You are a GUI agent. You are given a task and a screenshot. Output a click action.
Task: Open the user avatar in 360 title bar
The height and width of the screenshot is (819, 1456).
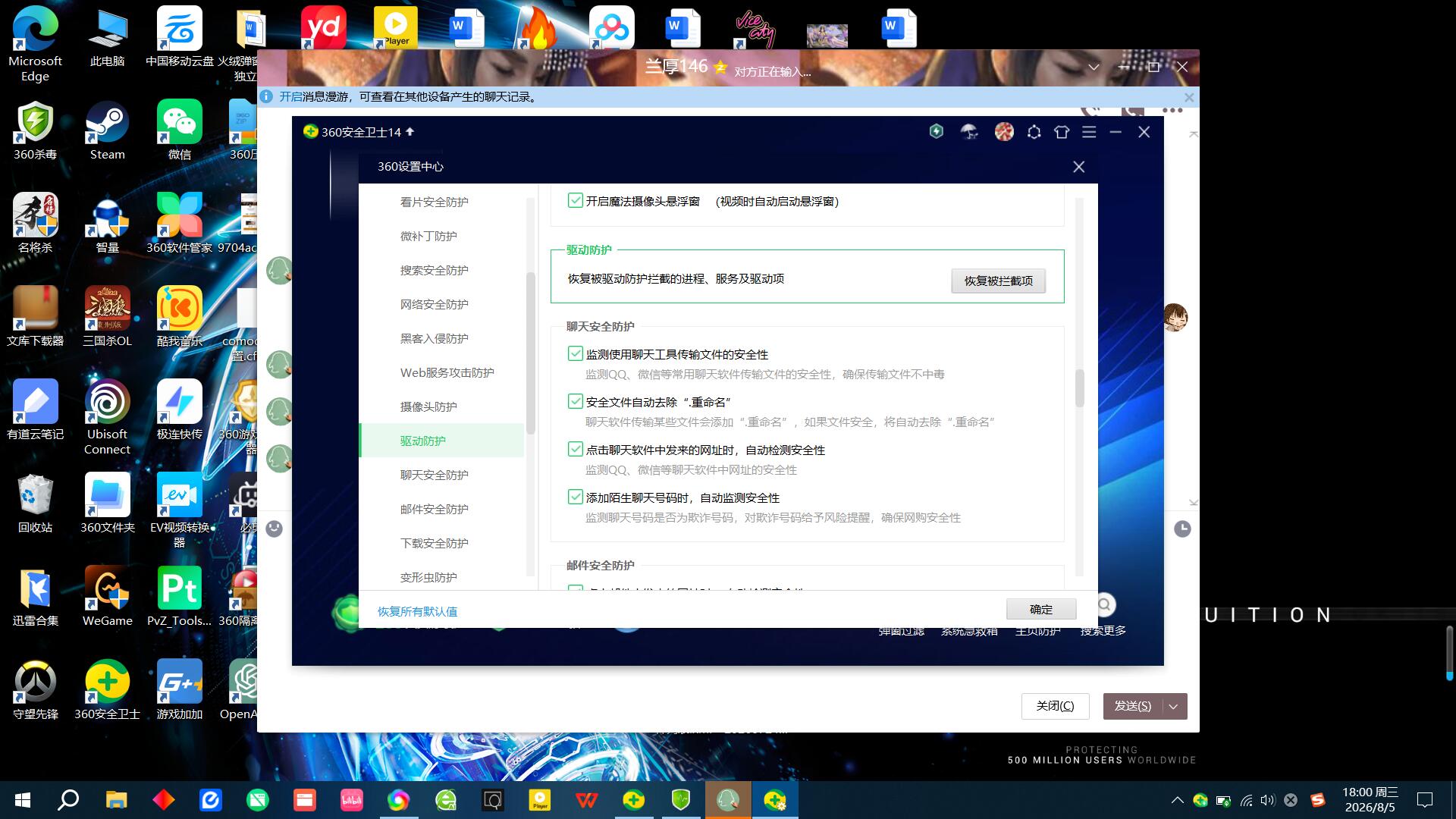coord(1004,132)
